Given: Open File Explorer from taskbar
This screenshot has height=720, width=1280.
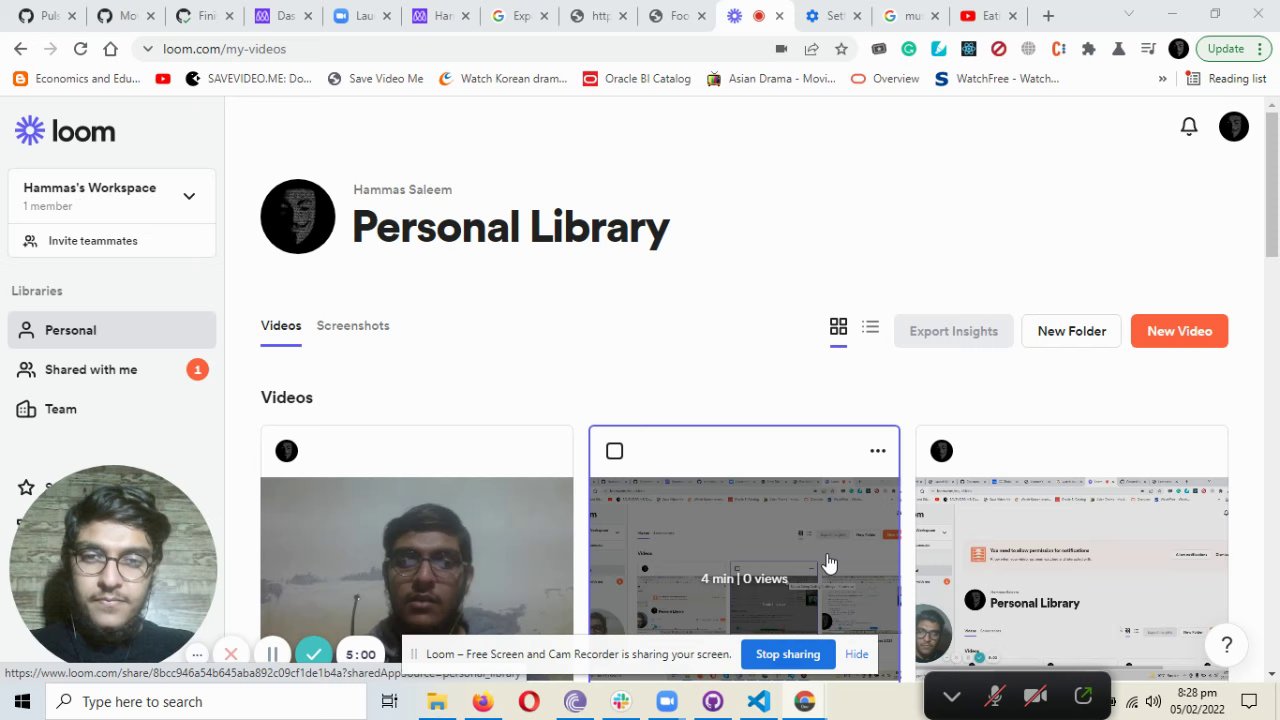Looking at the screenshot, I should (x=437, y=701).
